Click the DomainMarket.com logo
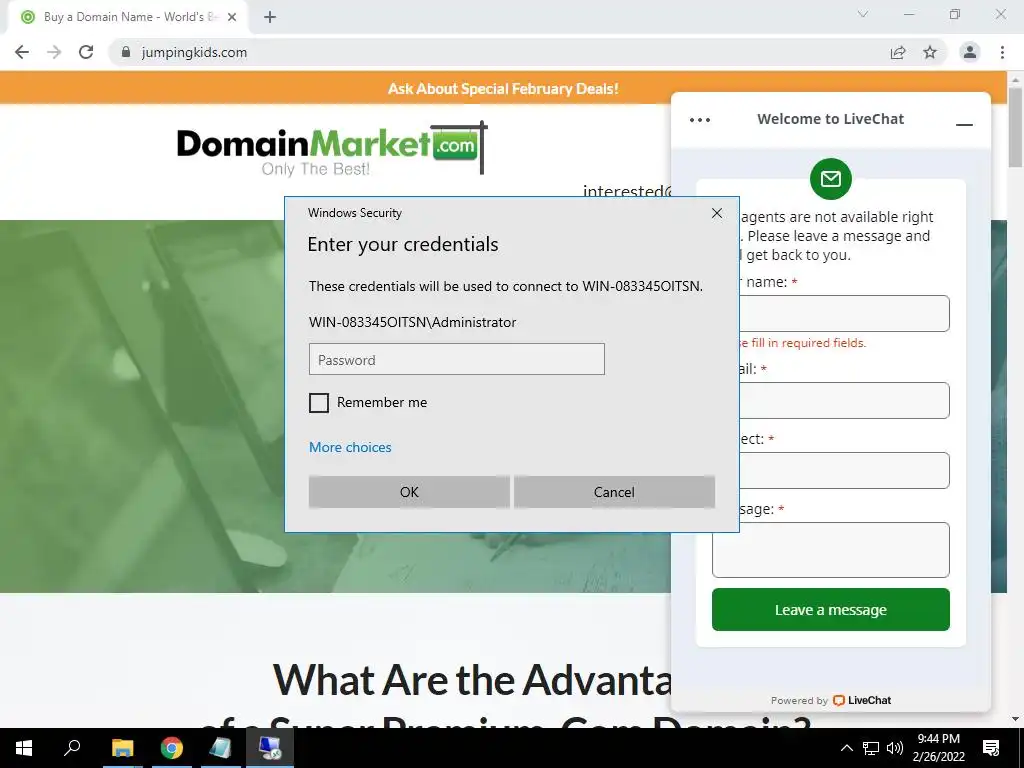This screenshot has width=1024, height=768. coord(332,149)
